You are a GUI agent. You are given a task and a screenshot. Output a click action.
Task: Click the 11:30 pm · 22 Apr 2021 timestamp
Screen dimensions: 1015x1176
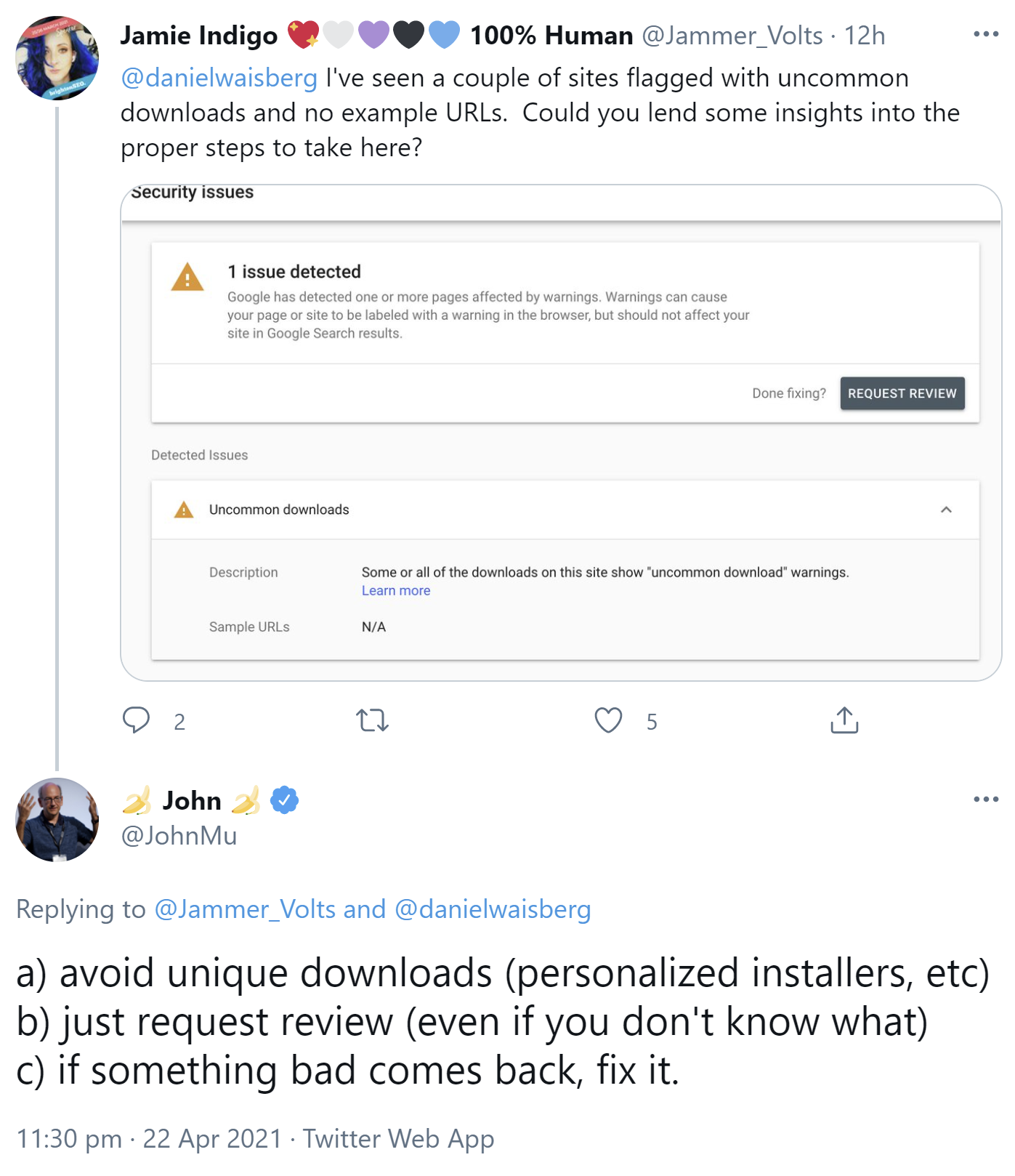[x=148, y=1138]
